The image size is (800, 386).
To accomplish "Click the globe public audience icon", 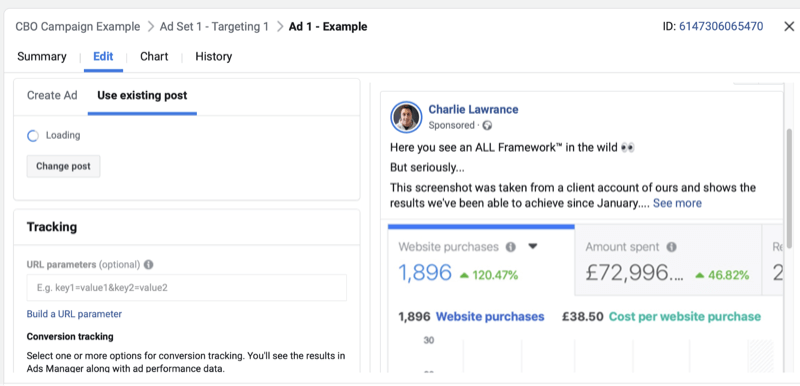I will (487, 125).
